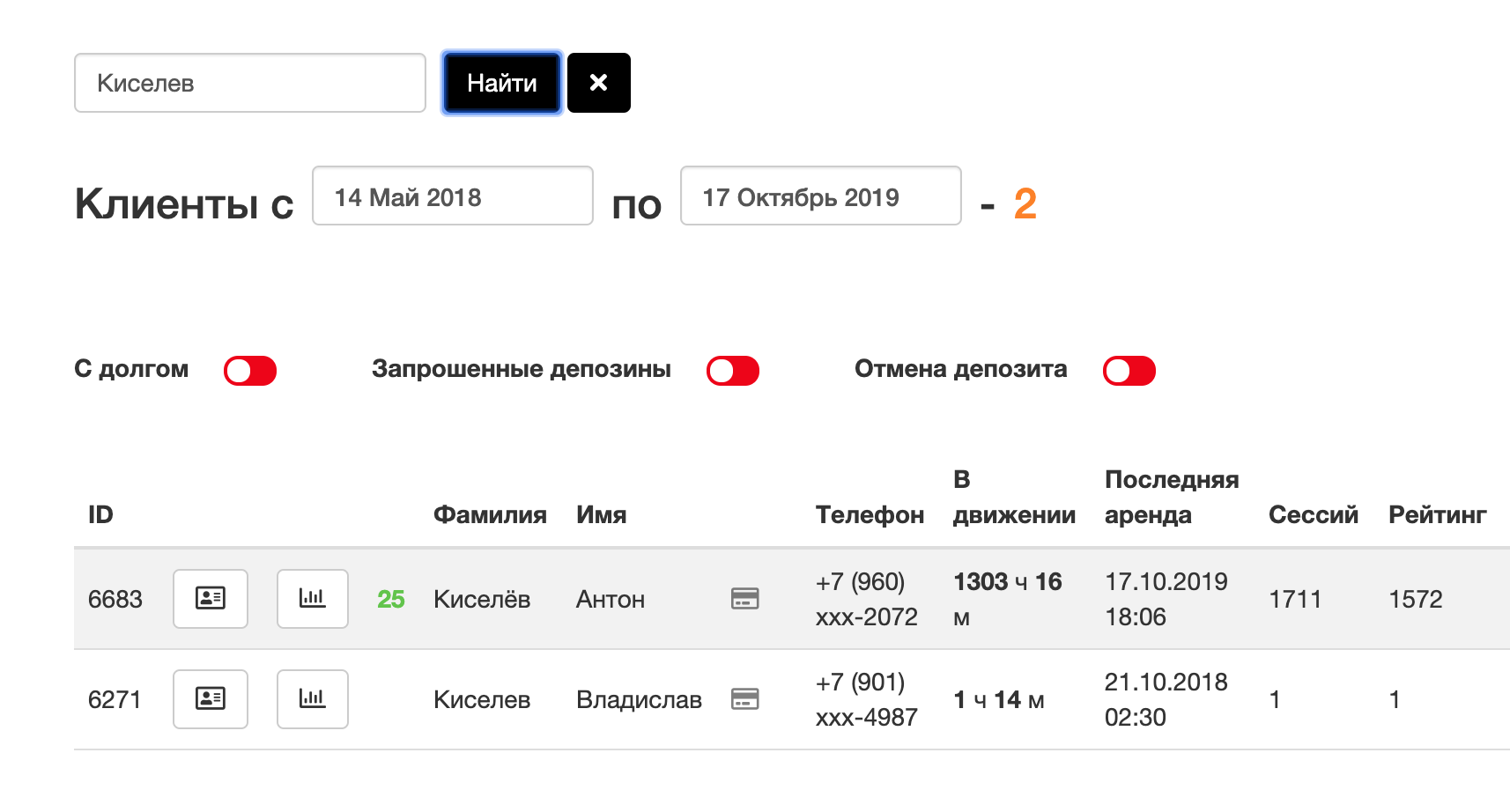Open ID card for client 6271
This screenshot has height=812, width=1510.
(211, 699)
